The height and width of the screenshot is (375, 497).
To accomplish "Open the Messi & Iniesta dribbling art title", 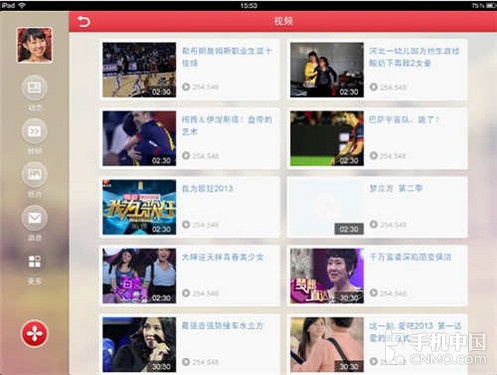I will coord(227,125).
